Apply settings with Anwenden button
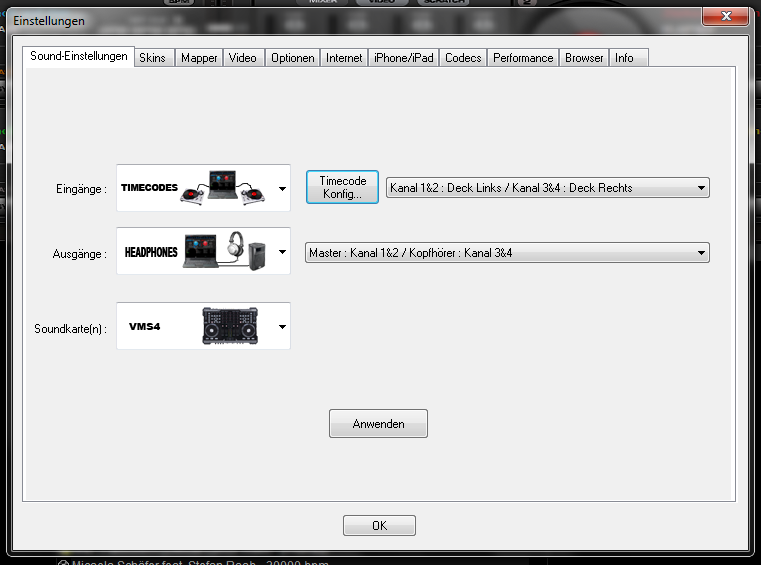This screenshot has width=761, height=565. coord(378,424)
